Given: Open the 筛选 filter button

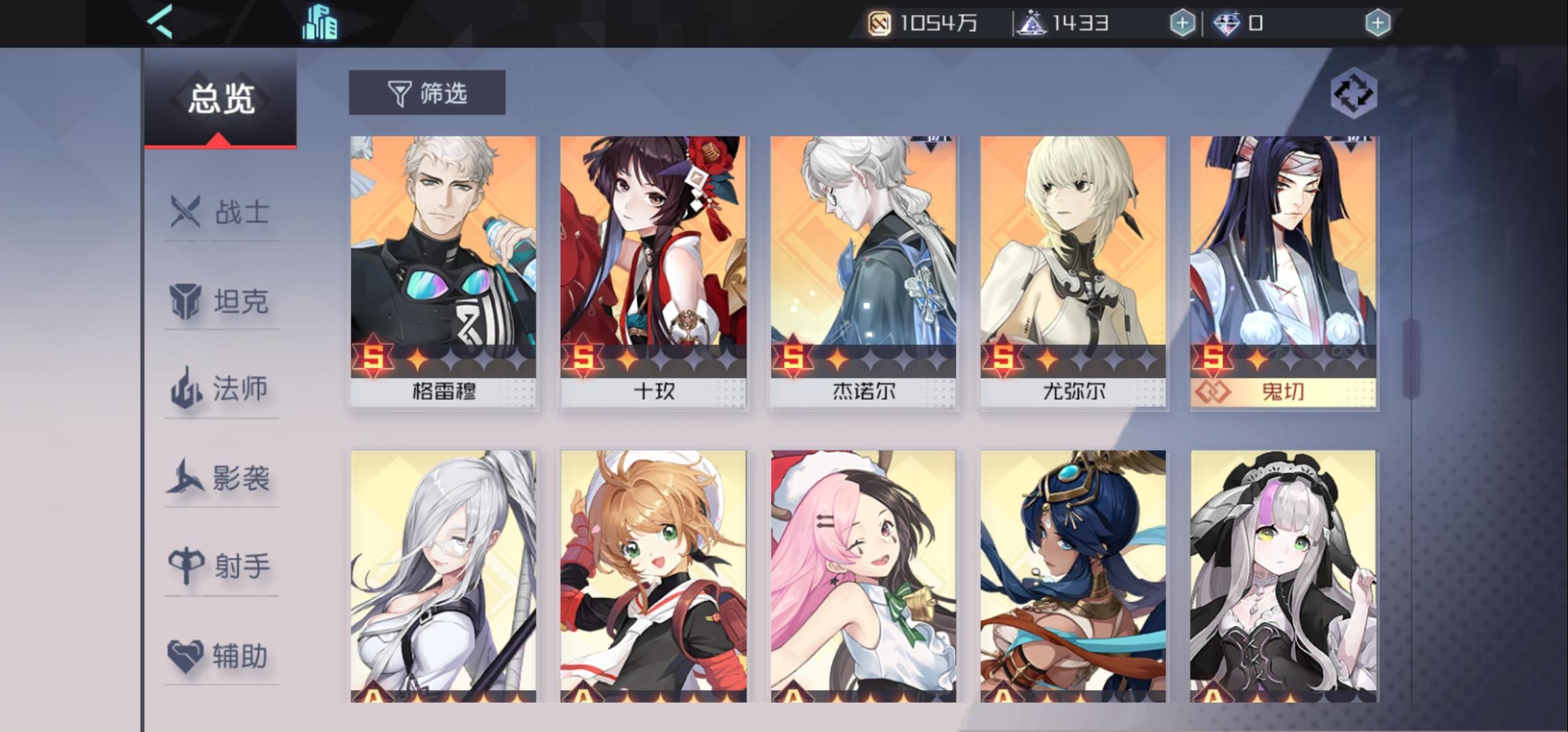Looking at the screenshot, I should click(x=427, y=92).
